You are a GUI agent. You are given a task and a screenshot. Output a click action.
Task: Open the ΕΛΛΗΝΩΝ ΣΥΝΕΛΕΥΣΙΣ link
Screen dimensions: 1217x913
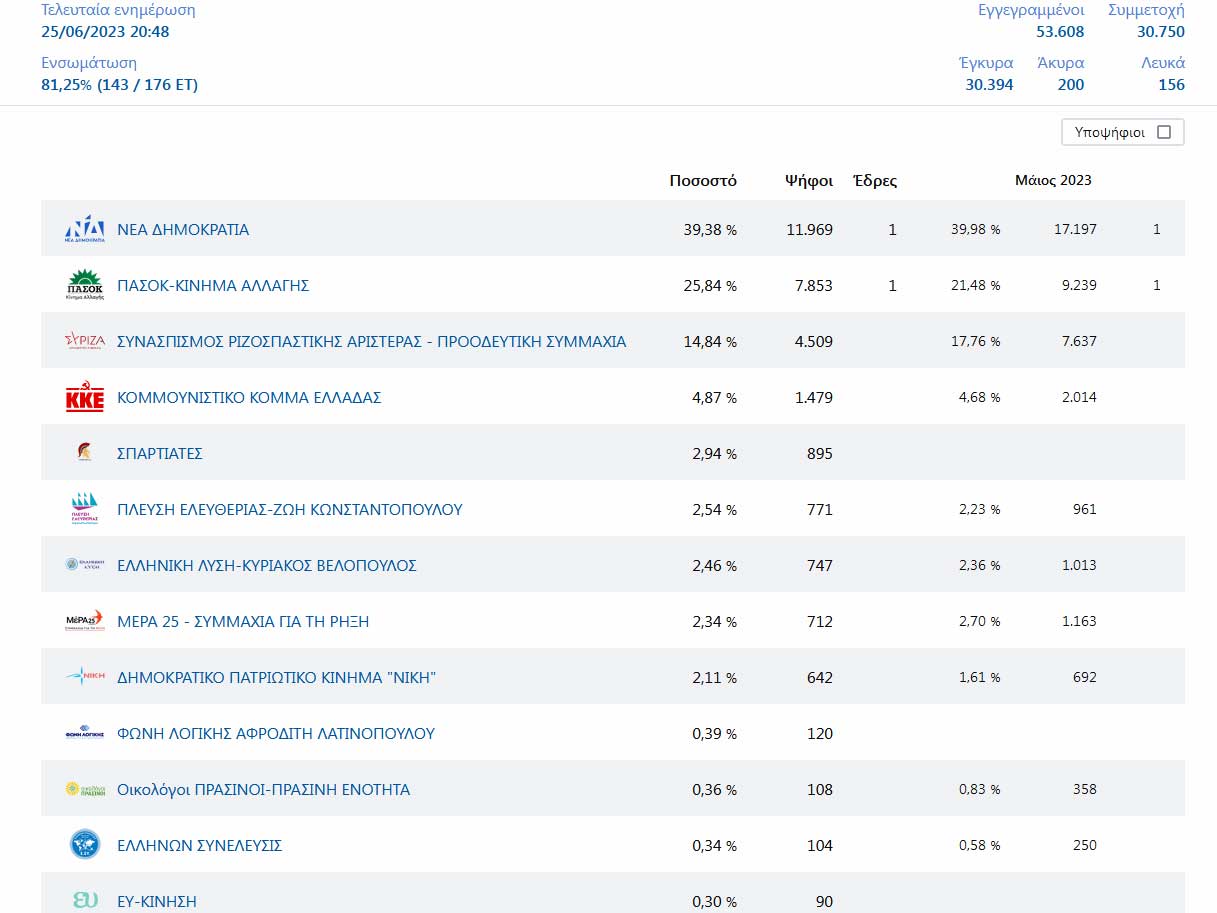200,845
